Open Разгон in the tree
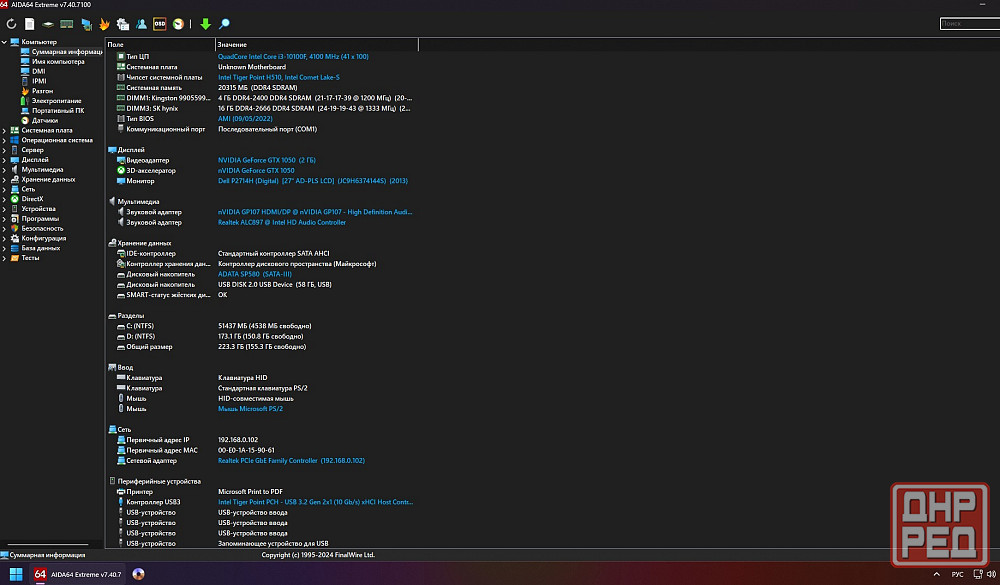 (42, 91)
